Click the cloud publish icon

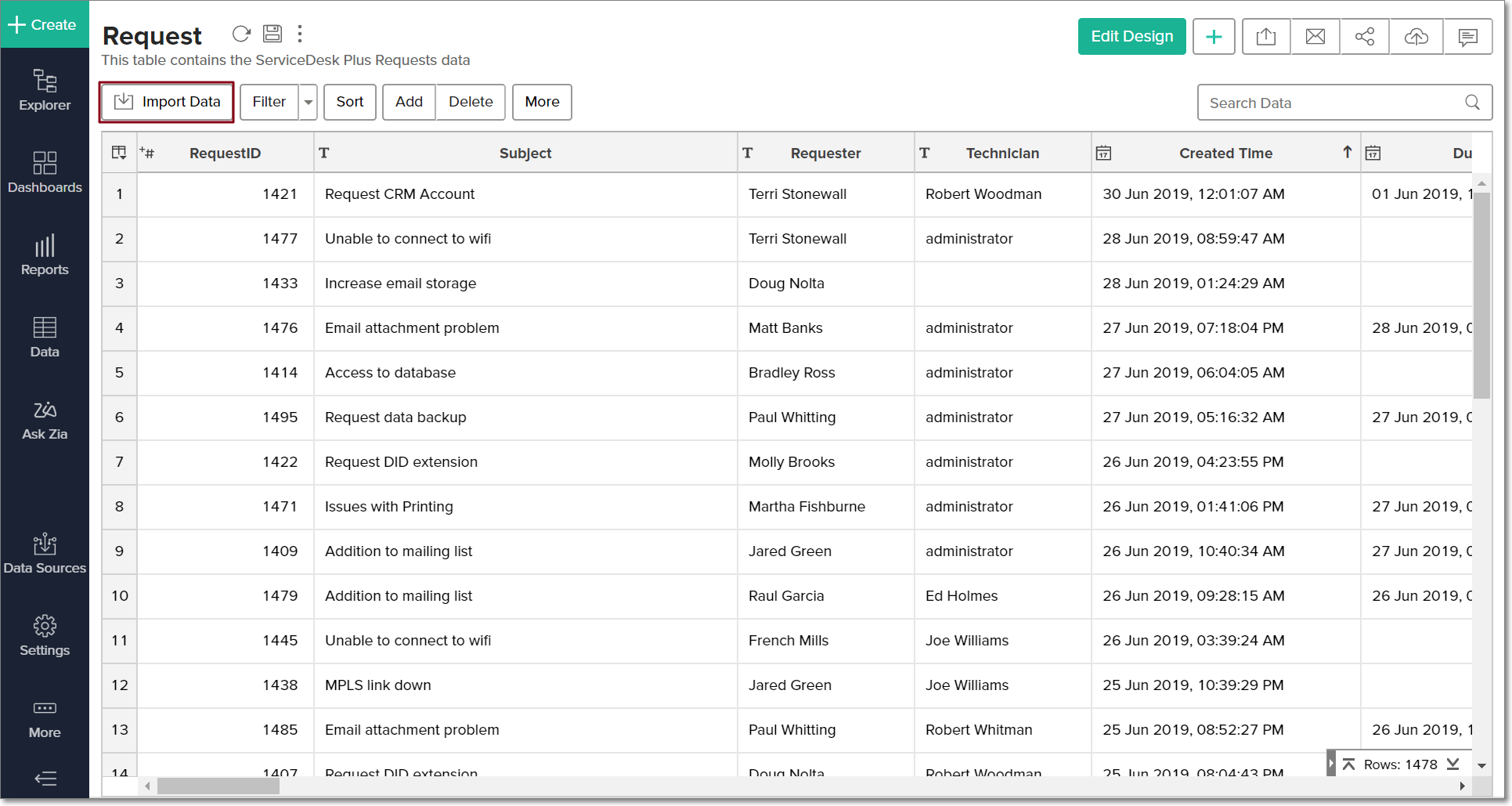(x=1416, y=37)
